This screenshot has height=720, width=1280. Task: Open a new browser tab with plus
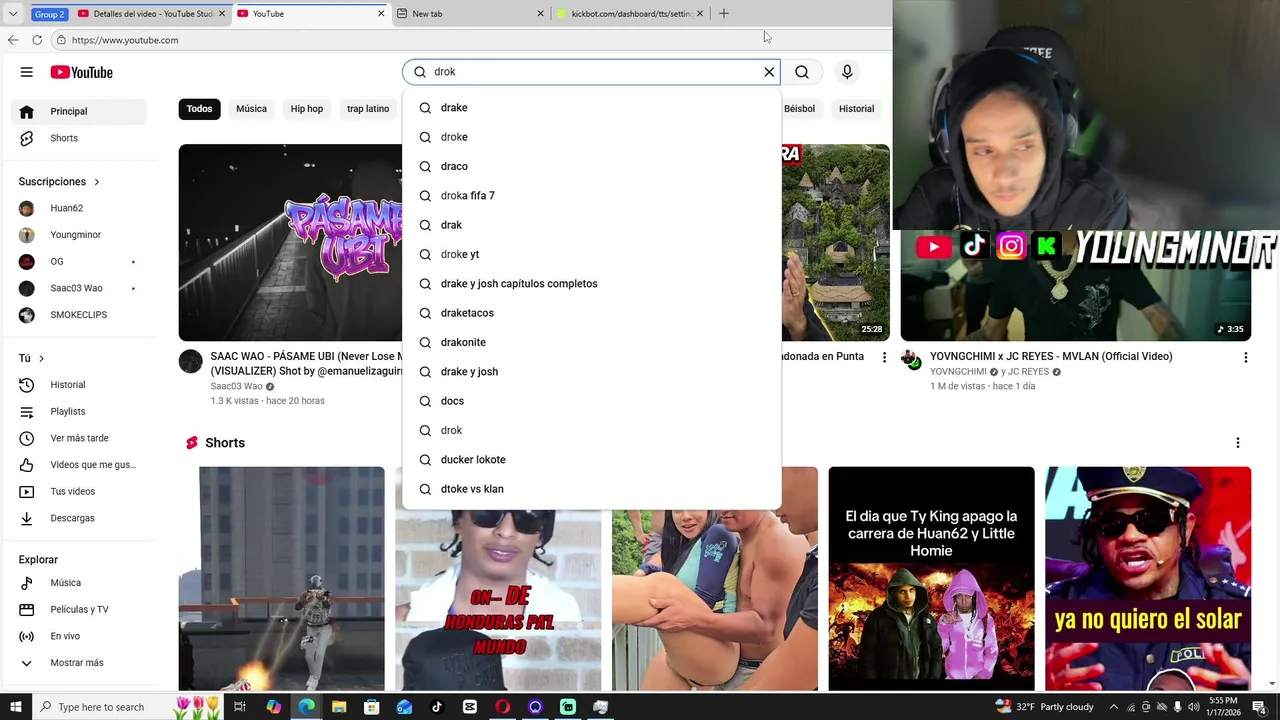(724, 14)
